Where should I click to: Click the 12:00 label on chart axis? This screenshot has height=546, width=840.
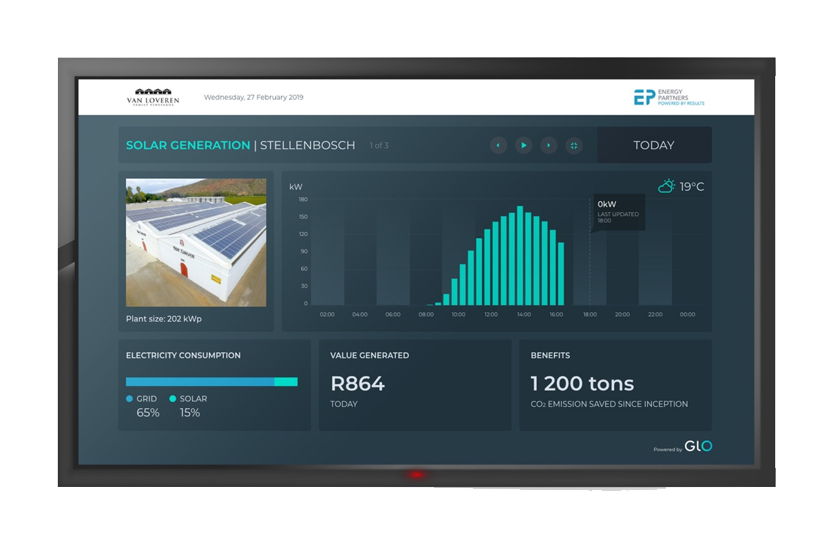tap(491, 315)
